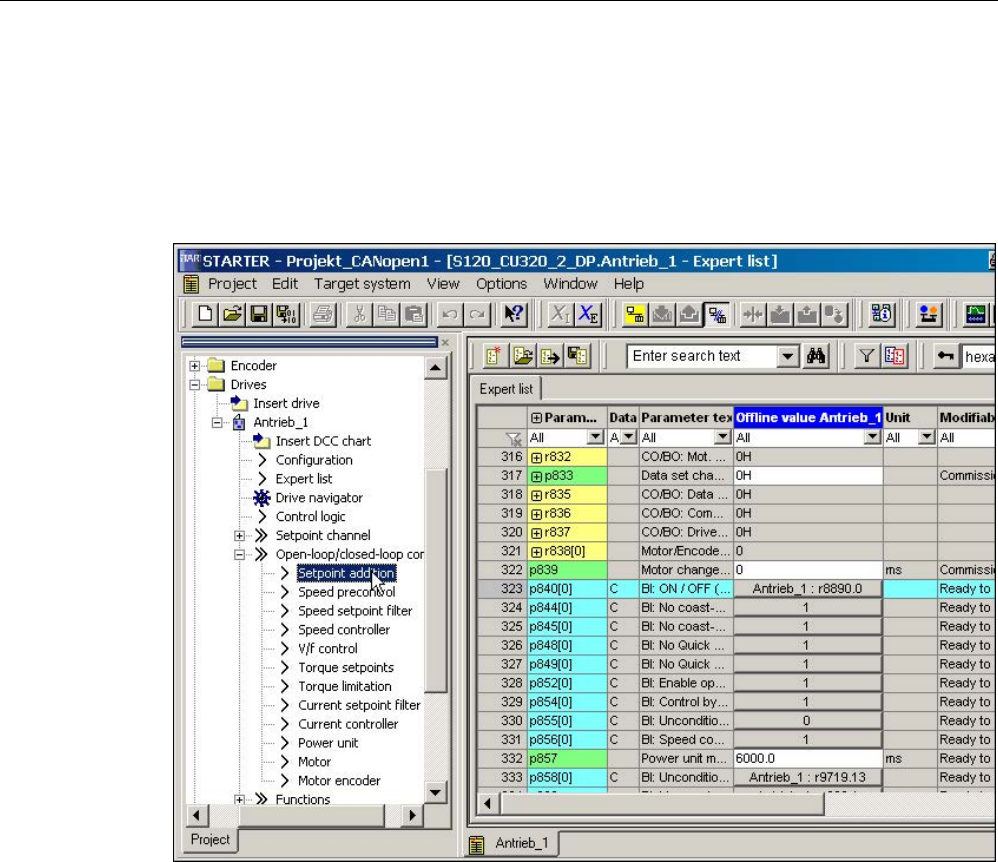The height and width of the screenshot is (862, 998).
Task: Open the Help menu
Action: pyautogui.click(x=629, y=284)
